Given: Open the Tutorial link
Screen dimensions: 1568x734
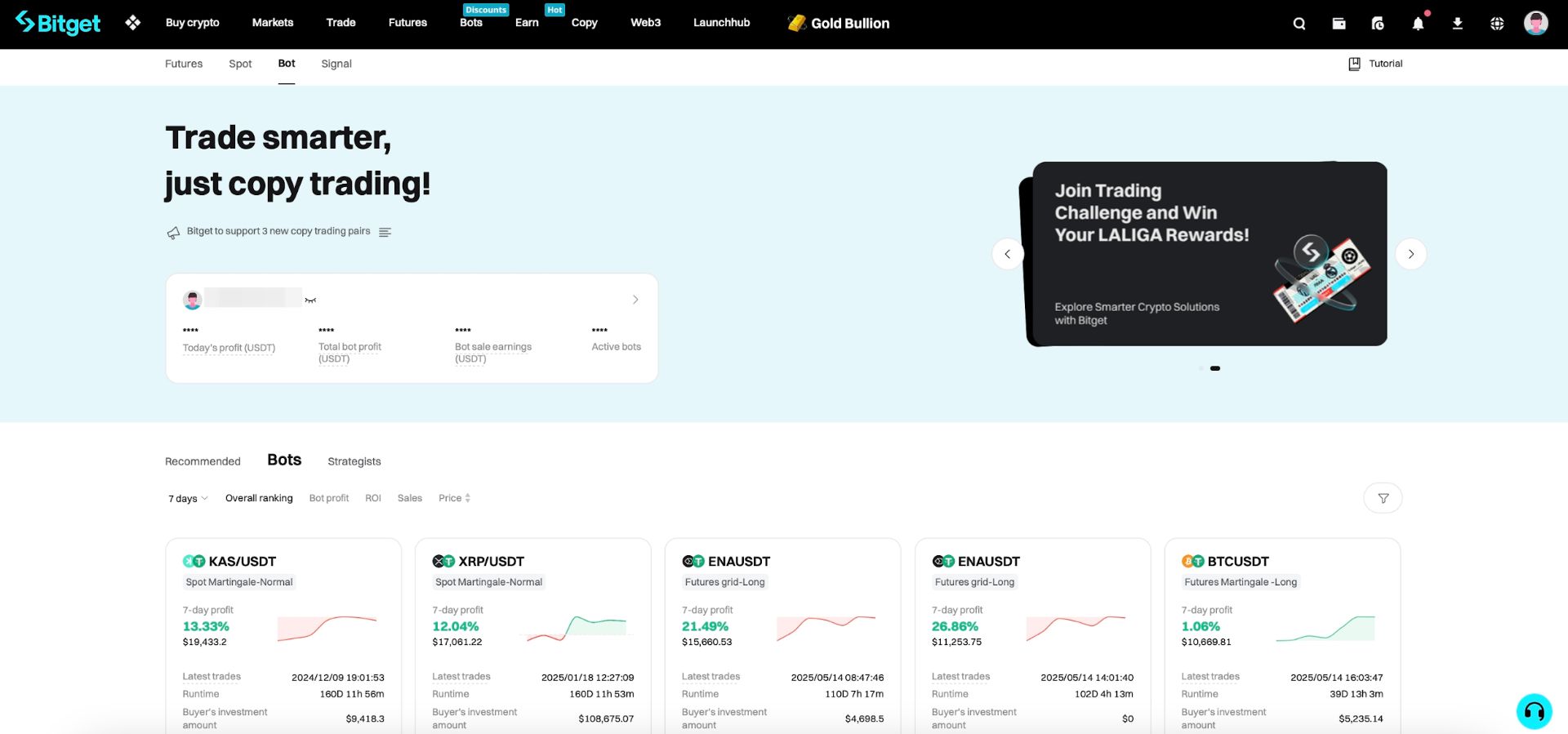Looking at the screenshot, I should point(1385,64).
